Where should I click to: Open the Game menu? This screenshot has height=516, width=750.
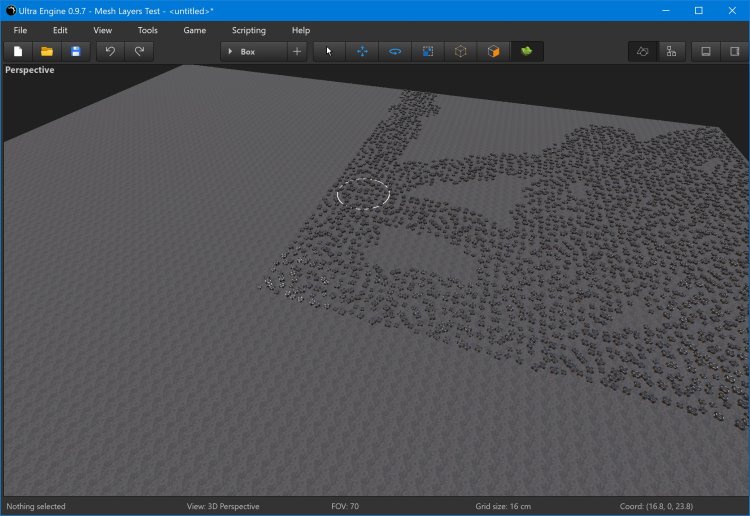(x=195, y=30)
